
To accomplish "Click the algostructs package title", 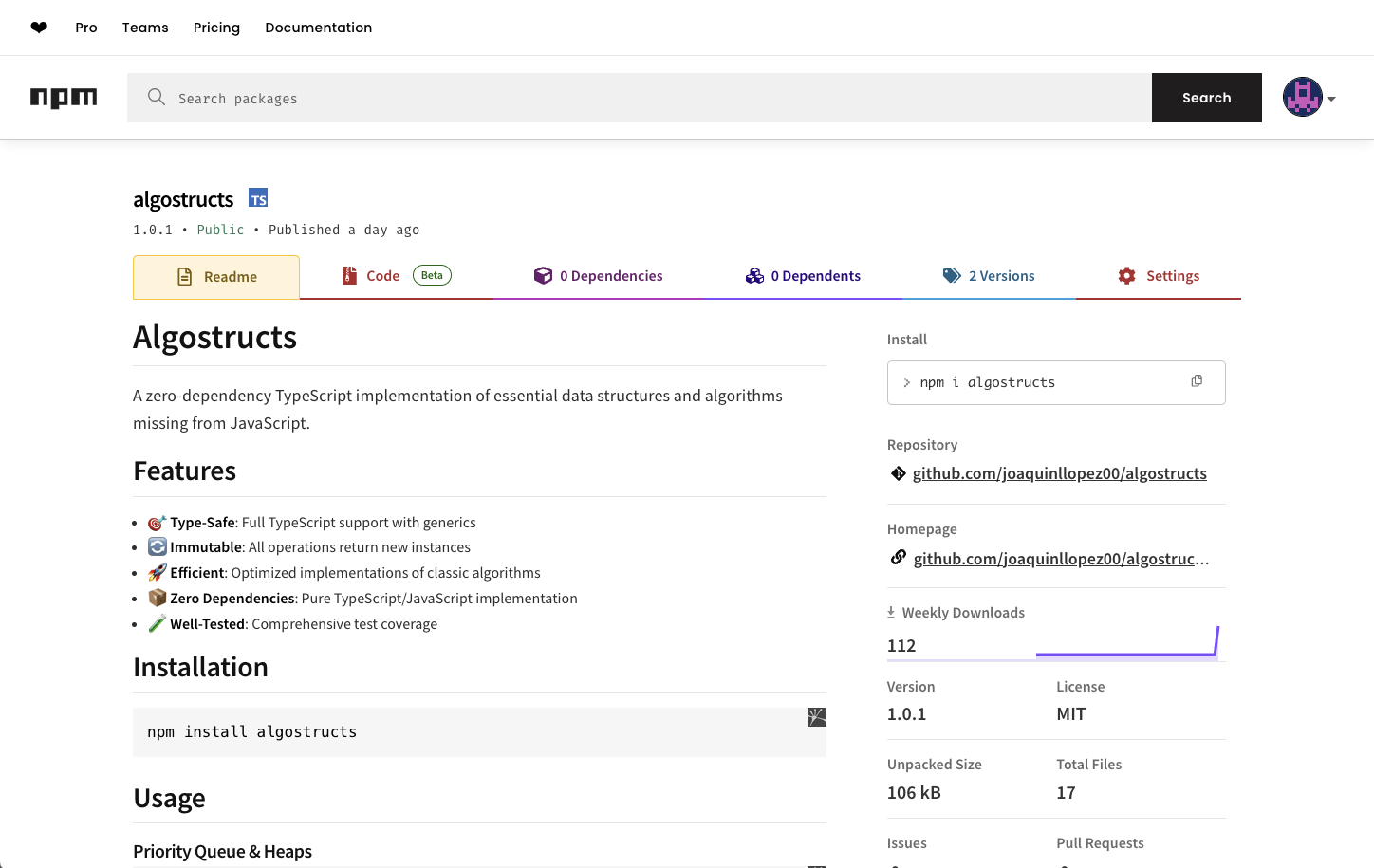I will pos(183,199).
